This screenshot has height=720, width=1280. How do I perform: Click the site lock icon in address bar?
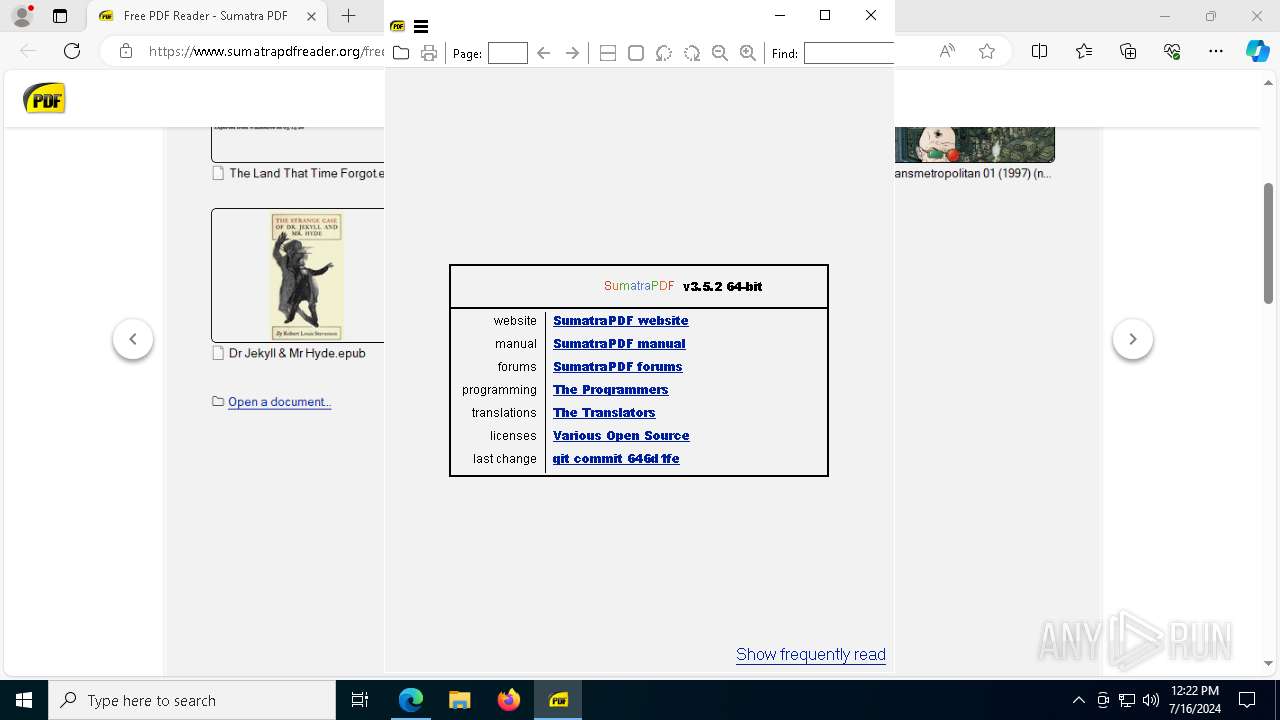coord(126,51)
